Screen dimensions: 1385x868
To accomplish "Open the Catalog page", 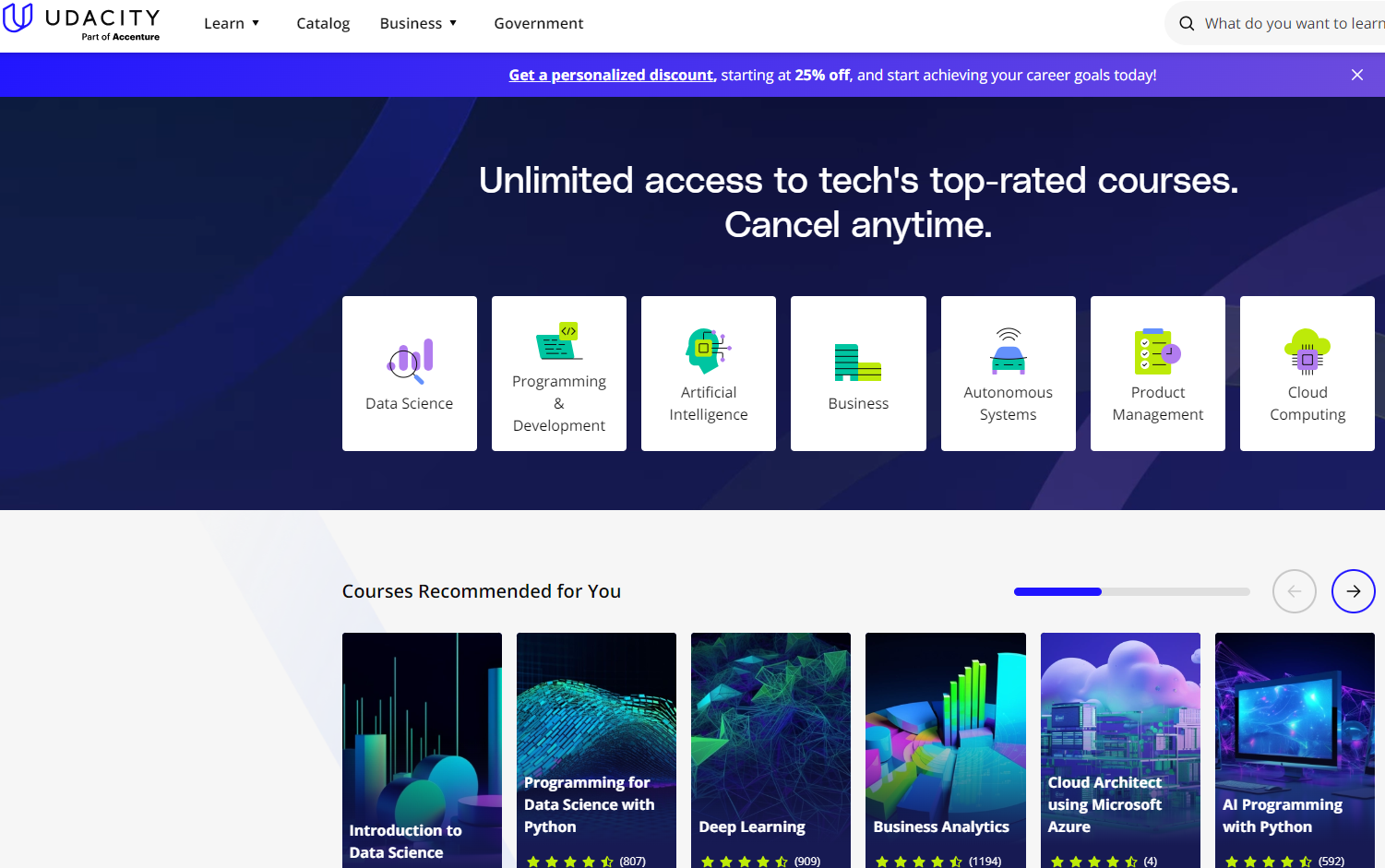I will (x=323, y=23).
